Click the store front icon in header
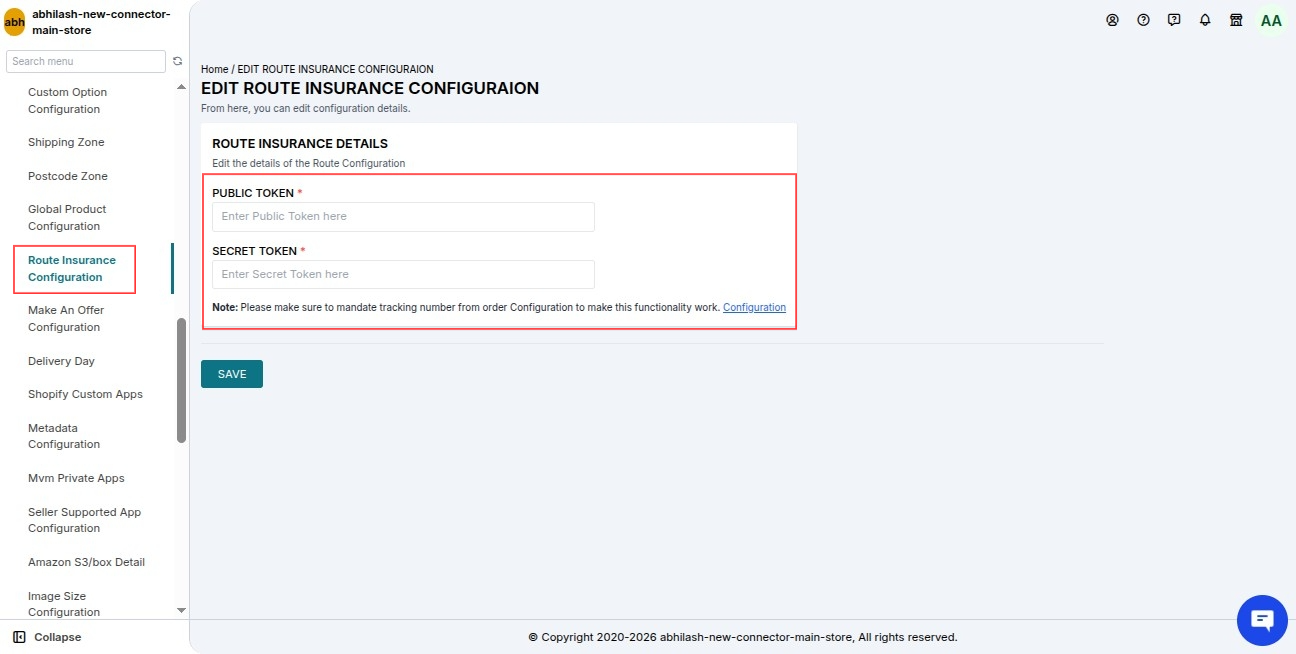 [x=1236, y=20]
